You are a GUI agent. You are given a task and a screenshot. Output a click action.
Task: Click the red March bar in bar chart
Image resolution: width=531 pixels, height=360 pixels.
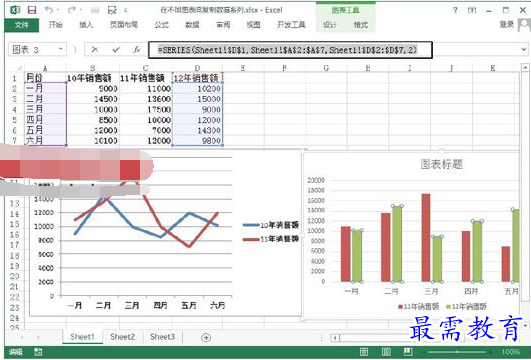(426, 238)
